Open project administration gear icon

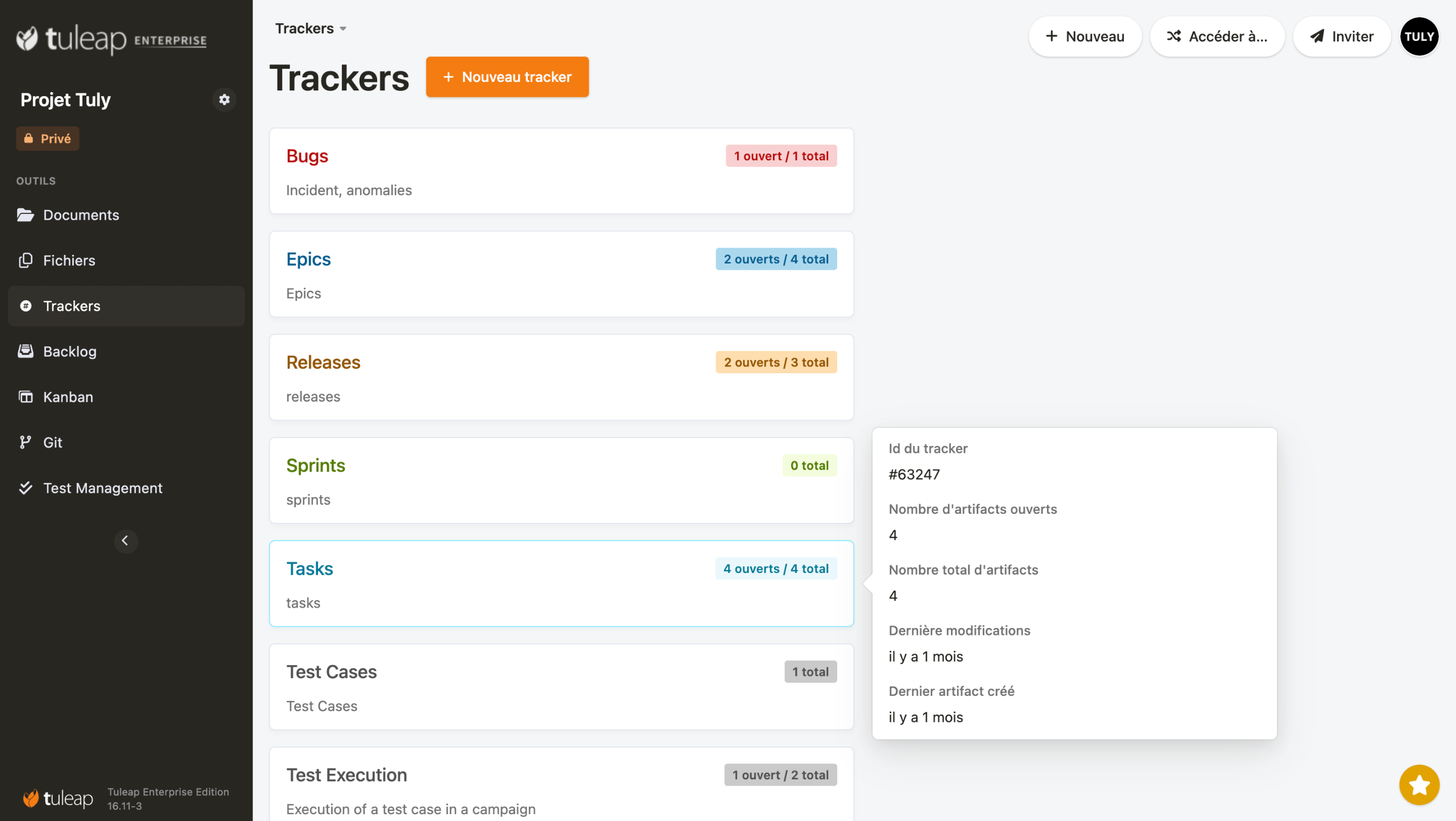point(224,100)
